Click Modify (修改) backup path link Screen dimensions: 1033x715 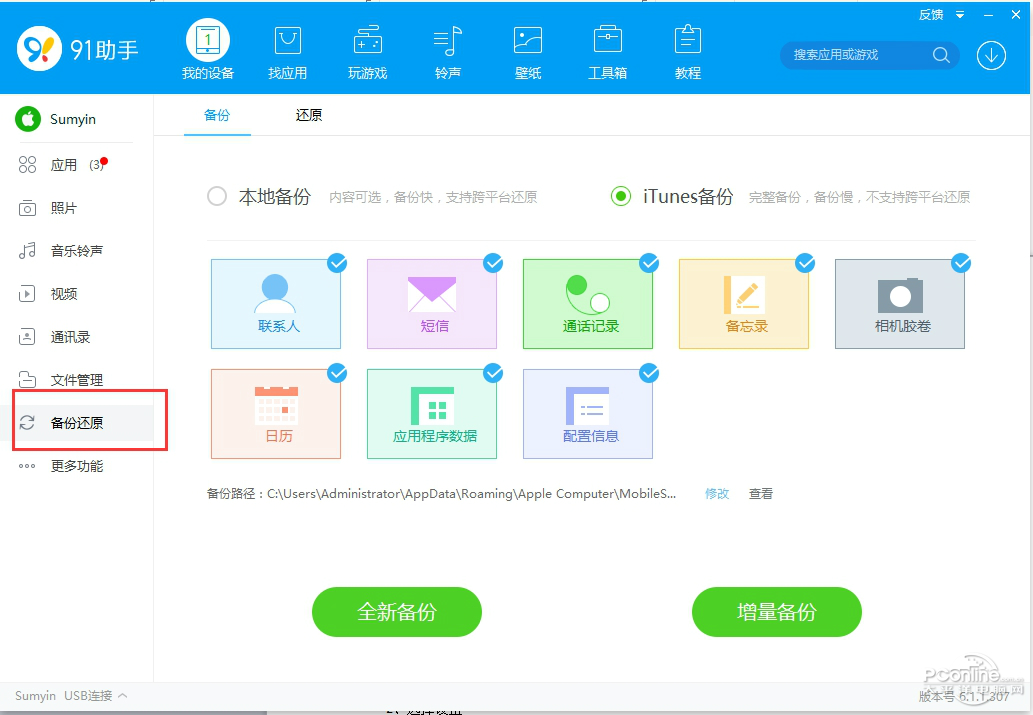coord(717,494)
